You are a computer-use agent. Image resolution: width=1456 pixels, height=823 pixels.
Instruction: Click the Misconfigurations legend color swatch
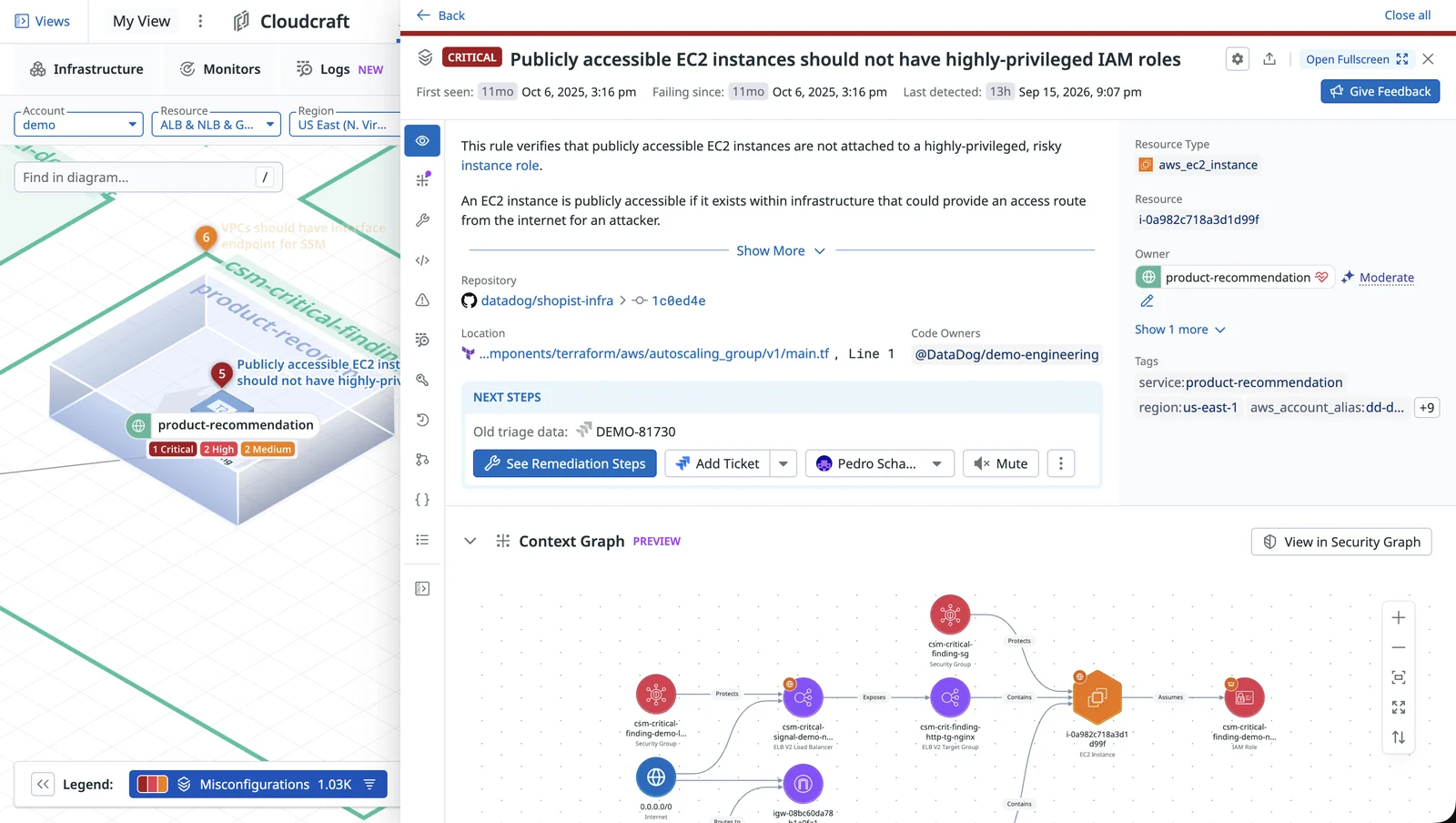pyautogui.click(x=152, y=784)
